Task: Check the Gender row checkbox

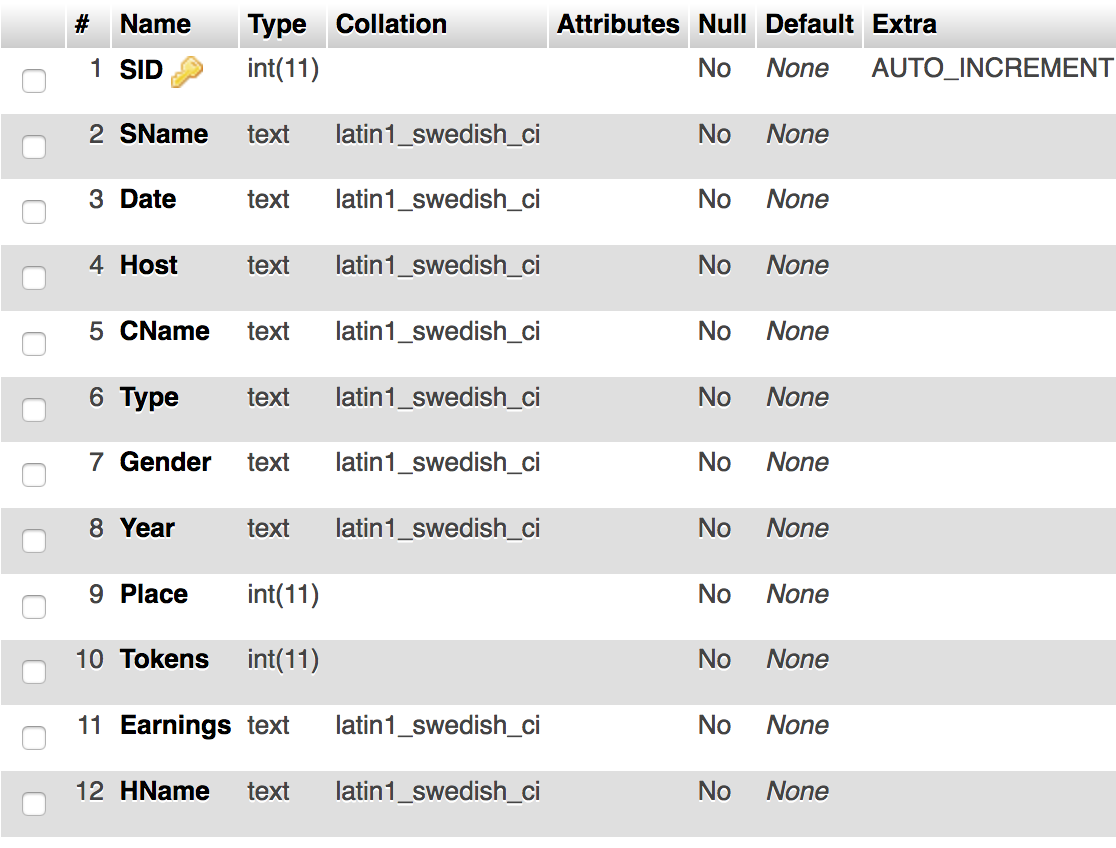Action: point(33,475)
